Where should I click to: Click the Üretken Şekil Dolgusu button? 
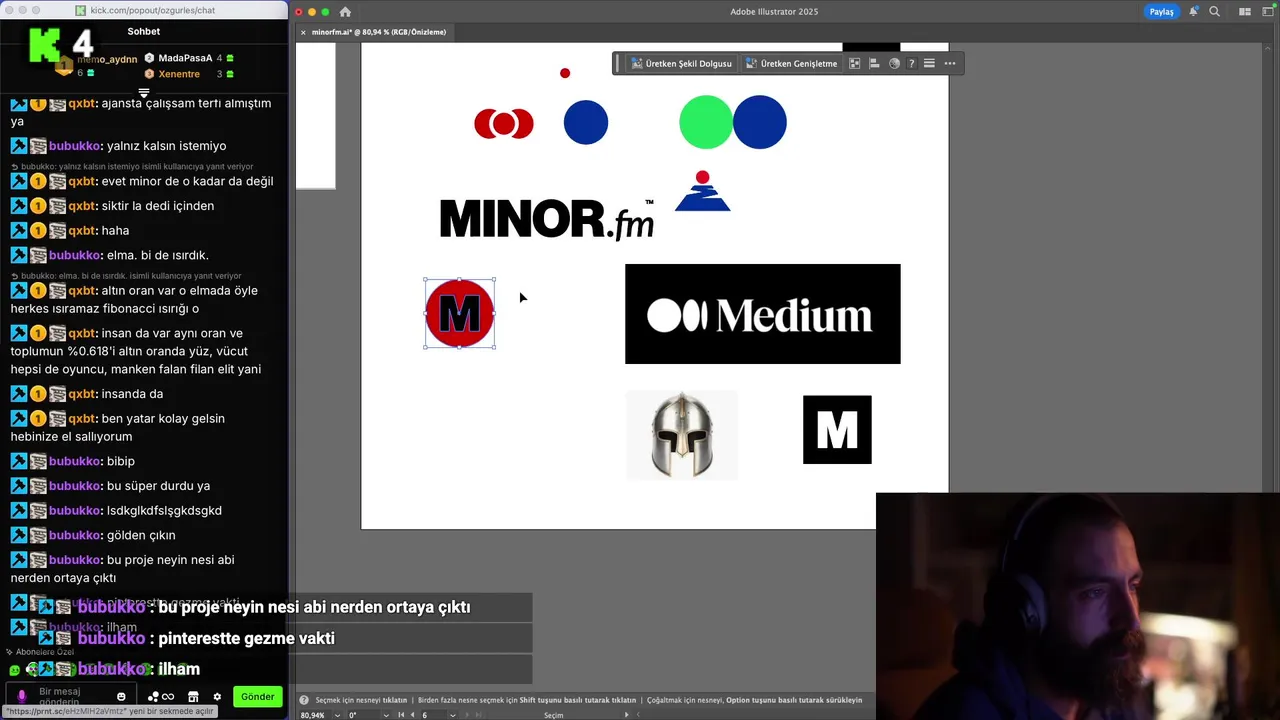[x=681, y=63]
